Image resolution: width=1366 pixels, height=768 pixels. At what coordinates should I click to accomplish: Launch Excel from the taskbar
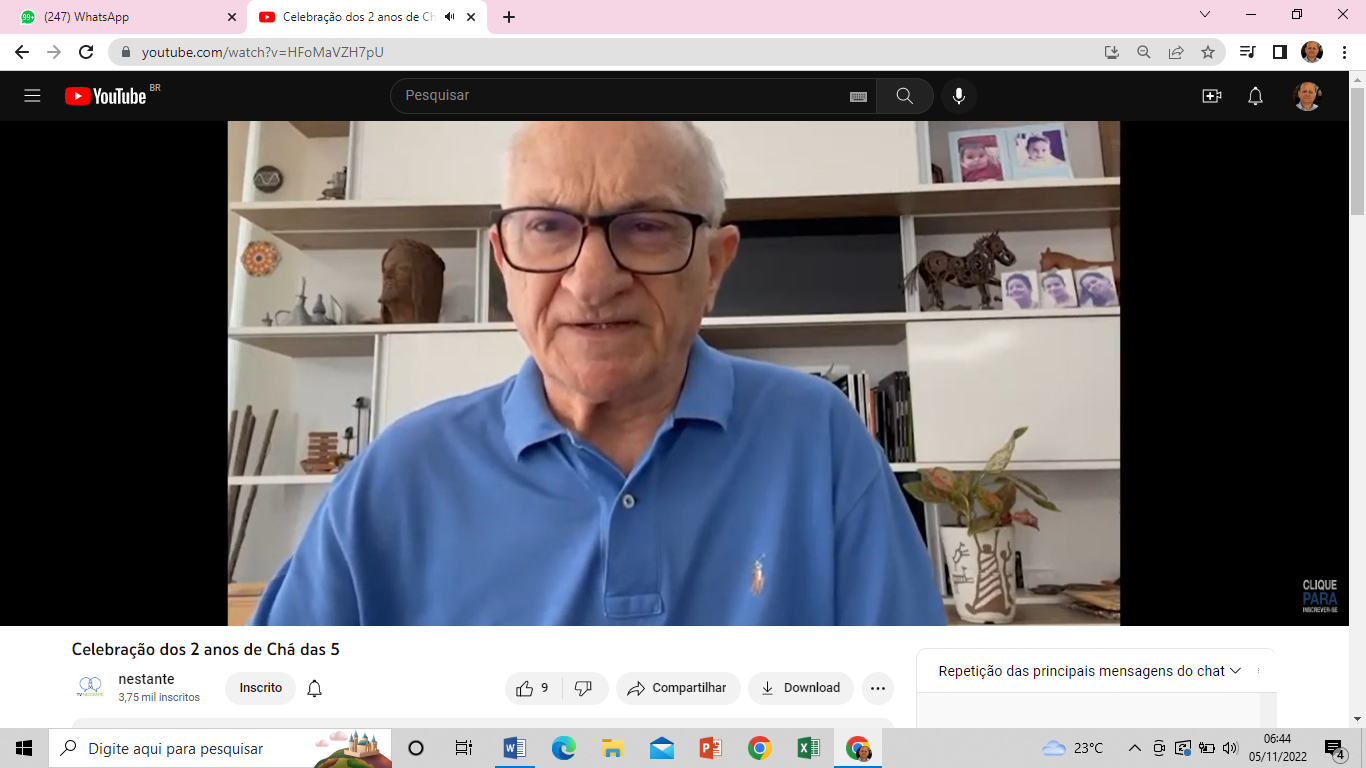(x=808, y=748)
